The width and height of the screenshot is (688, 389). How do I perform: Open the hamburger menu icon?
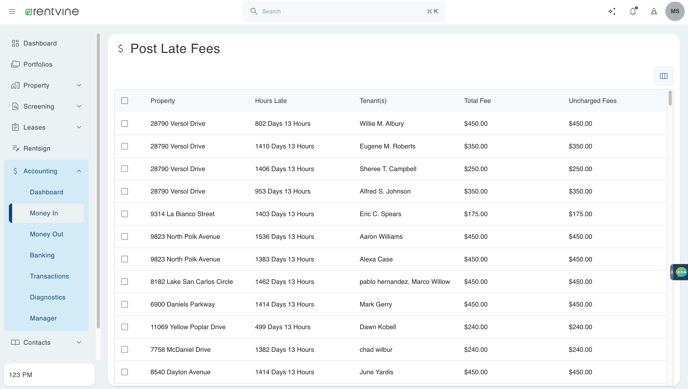click(x=12, y=11)
